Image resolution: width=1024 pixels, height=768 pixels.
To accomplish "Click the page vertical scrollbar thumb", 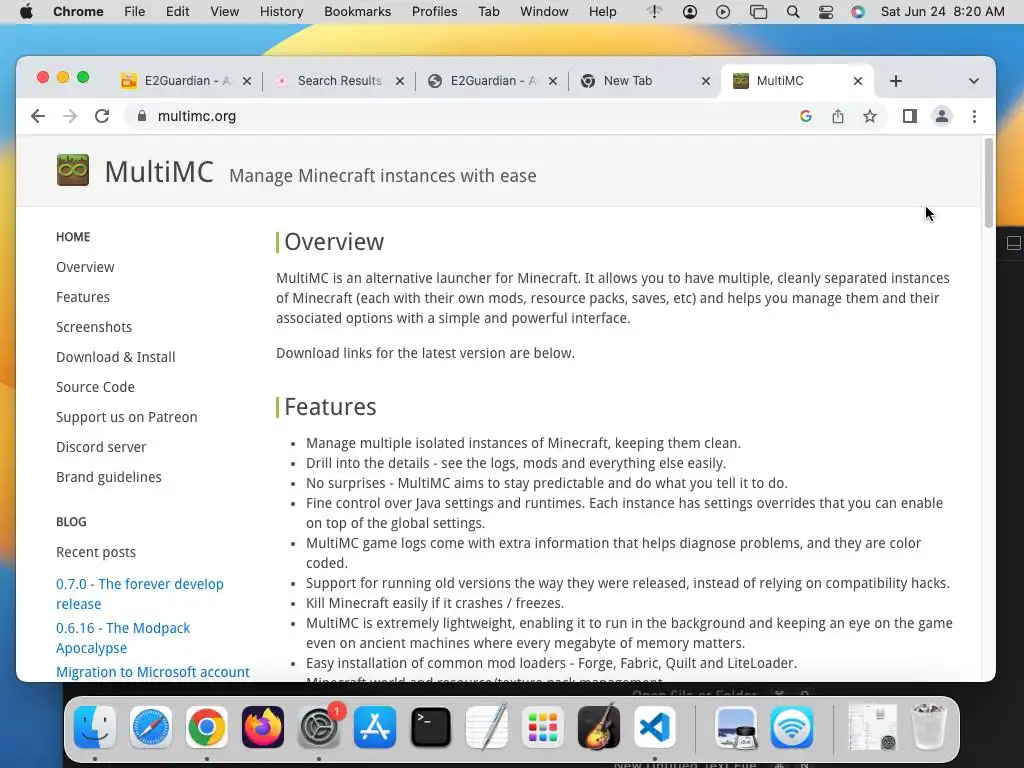I will coord(989,183).
